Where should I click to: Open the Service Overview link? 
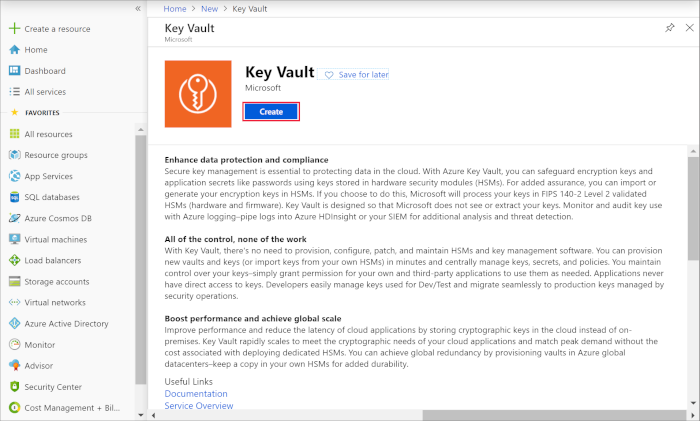coord(198,406)
